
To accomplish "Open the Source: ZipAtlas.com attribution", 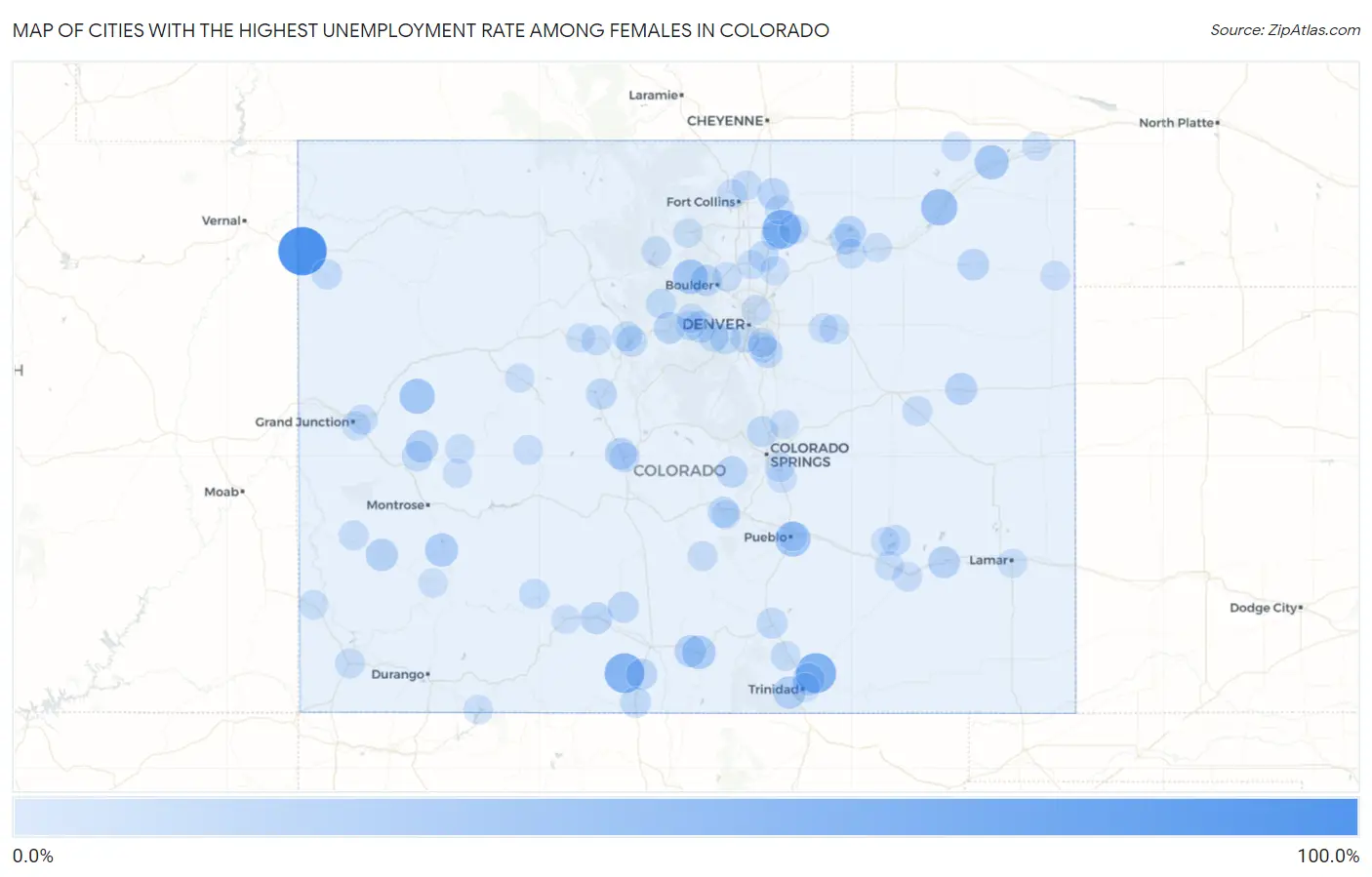I will 1285,30.
